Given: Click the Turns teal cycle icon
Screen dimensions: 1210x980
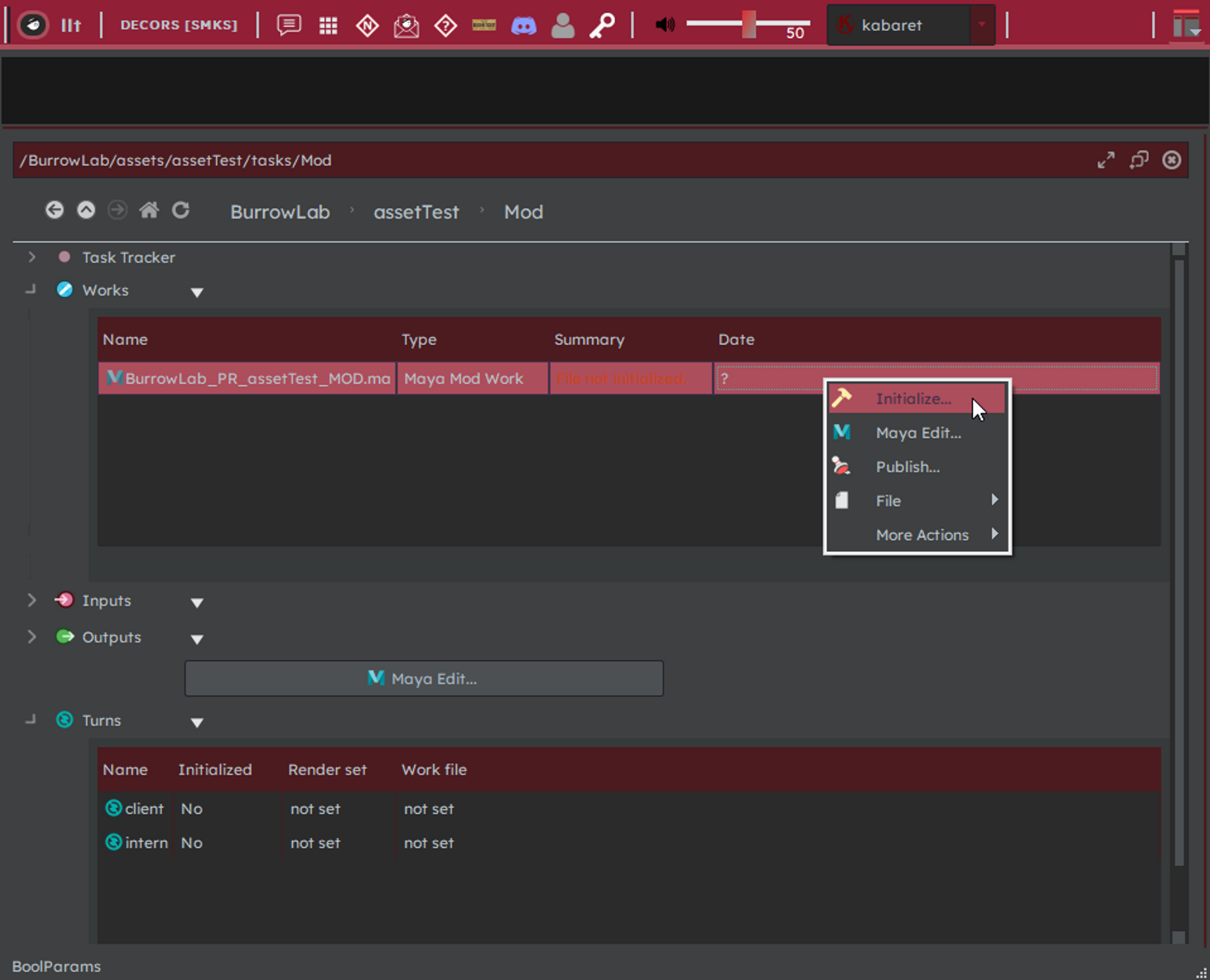Looking at the screenshot, I should 65,719.
